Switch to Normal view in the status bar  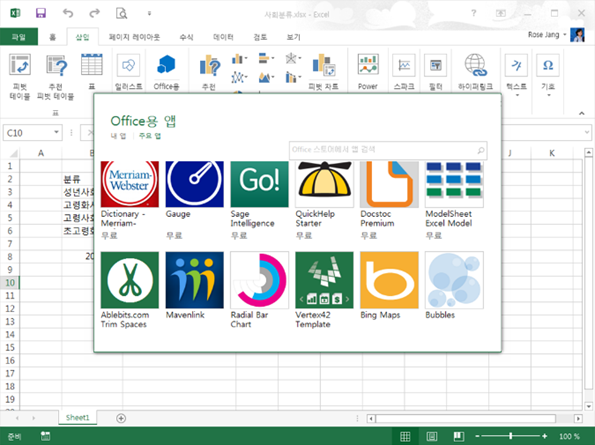(x=405, y=437)
